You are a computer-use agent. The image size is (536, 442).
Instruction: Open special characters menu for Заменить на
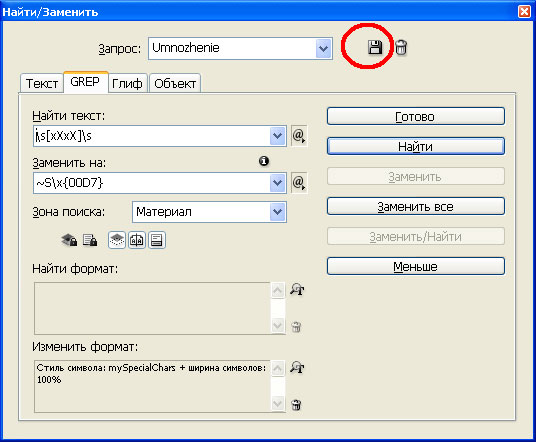coord(299,183)
